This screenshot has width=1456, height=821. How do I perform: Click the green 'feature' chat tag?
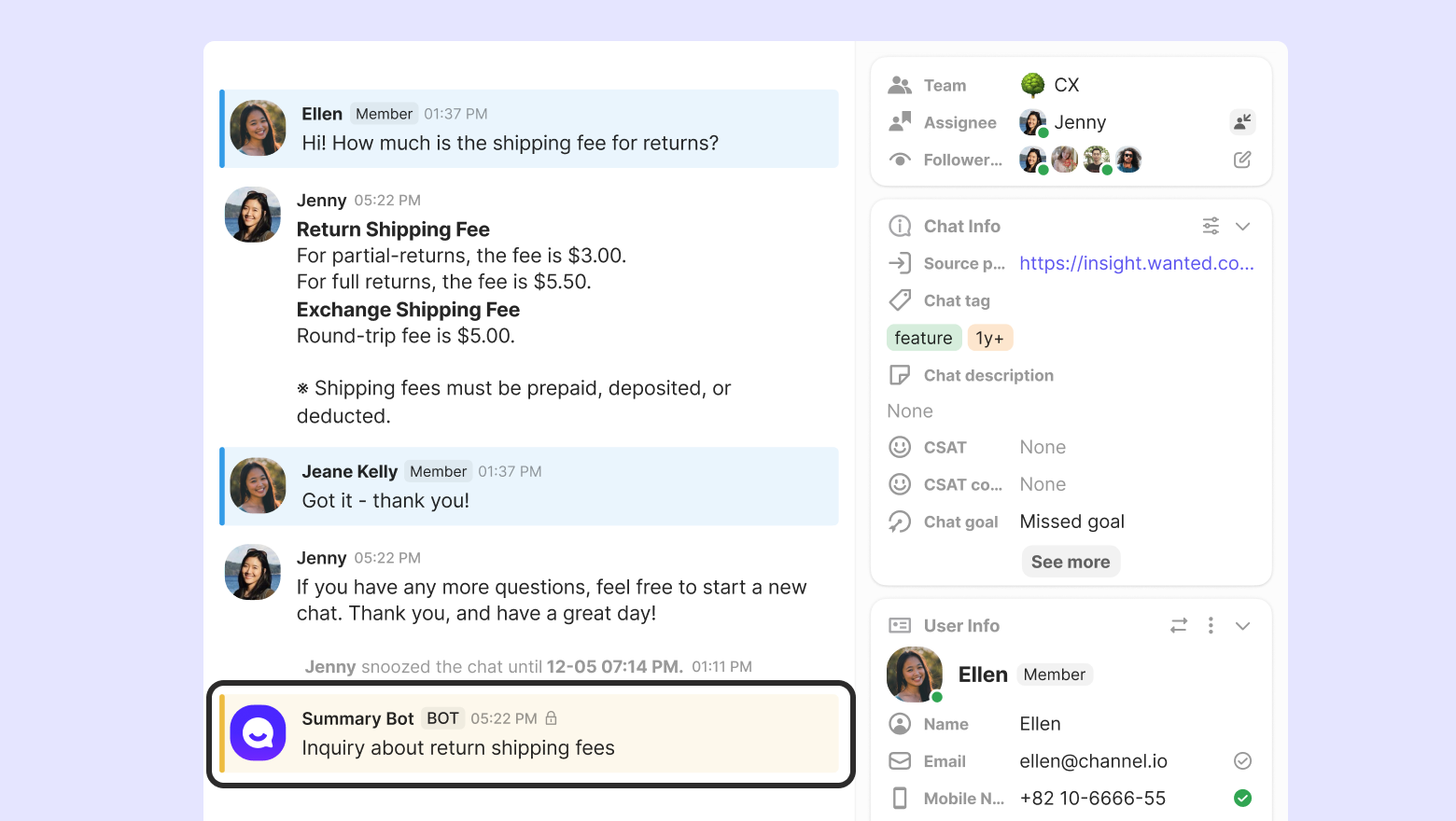point(923,338)
